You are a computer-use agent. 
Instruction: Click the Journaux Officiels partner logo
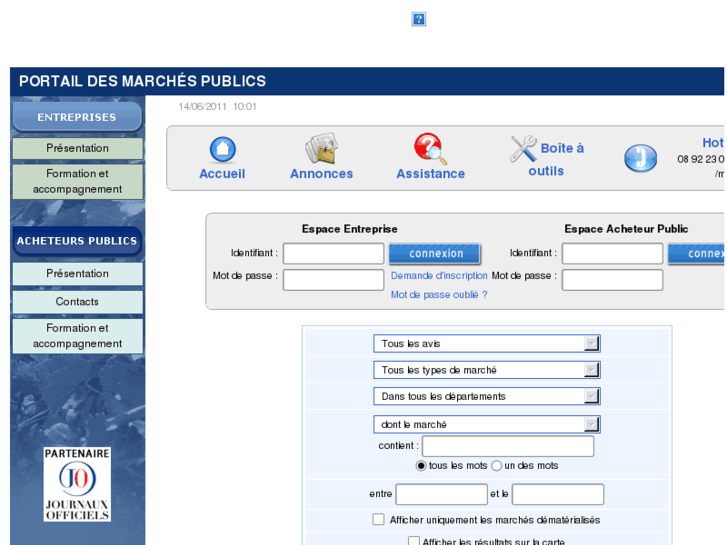coord(77,484)
